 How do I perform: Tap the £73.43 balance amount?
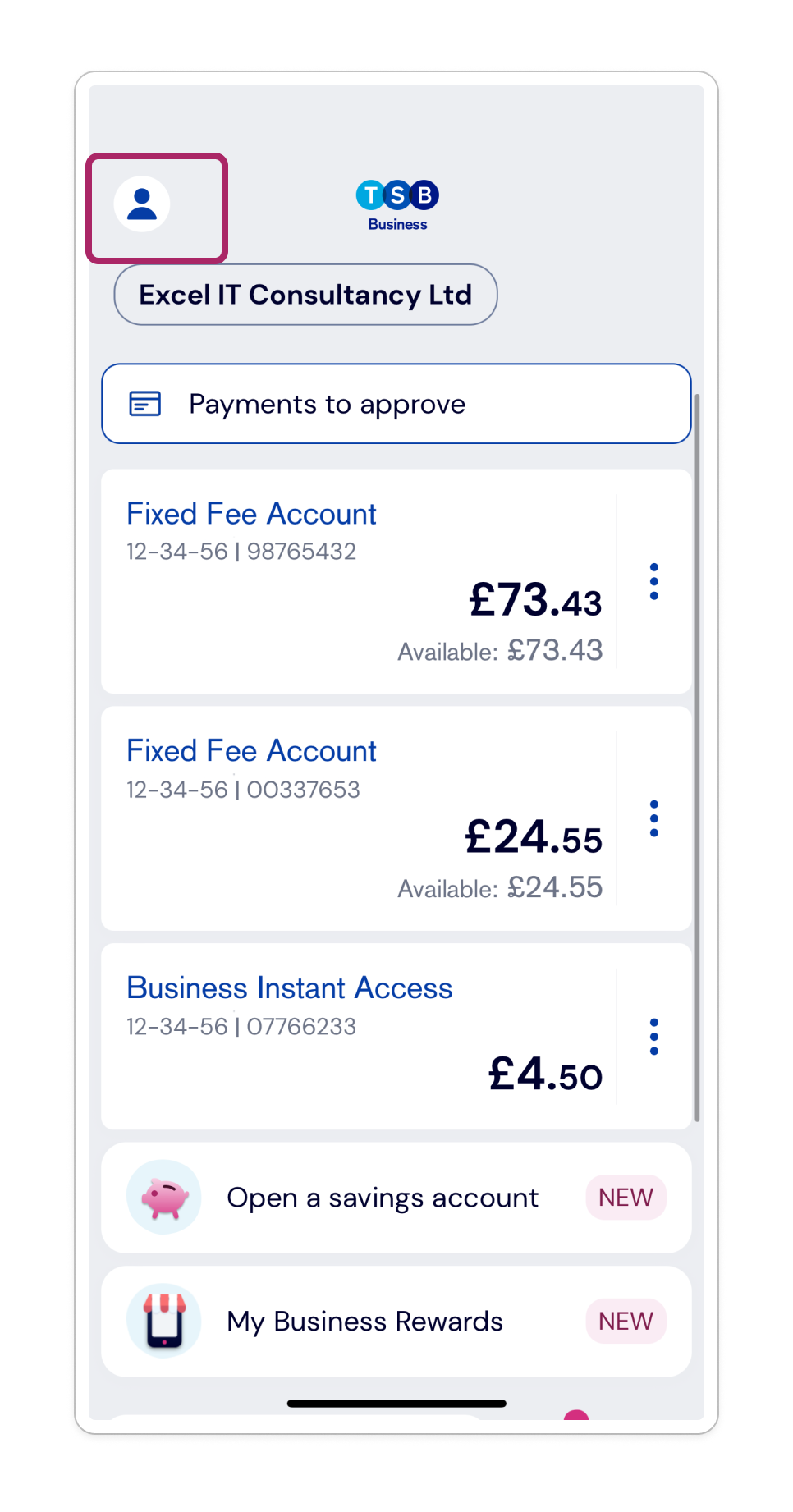535,600
